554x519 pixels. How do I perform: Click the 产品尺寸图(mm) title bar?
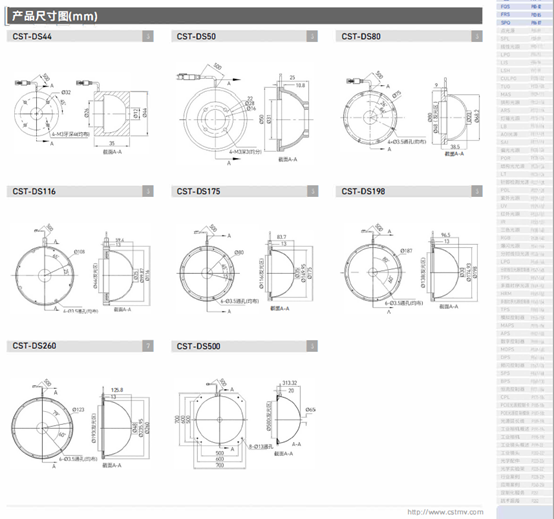[244, 16]
